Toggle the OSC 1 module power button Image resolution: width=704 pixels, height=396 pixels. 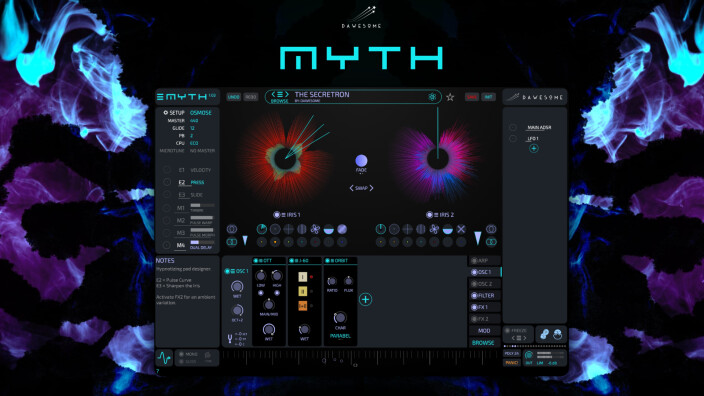pos(227,271)
